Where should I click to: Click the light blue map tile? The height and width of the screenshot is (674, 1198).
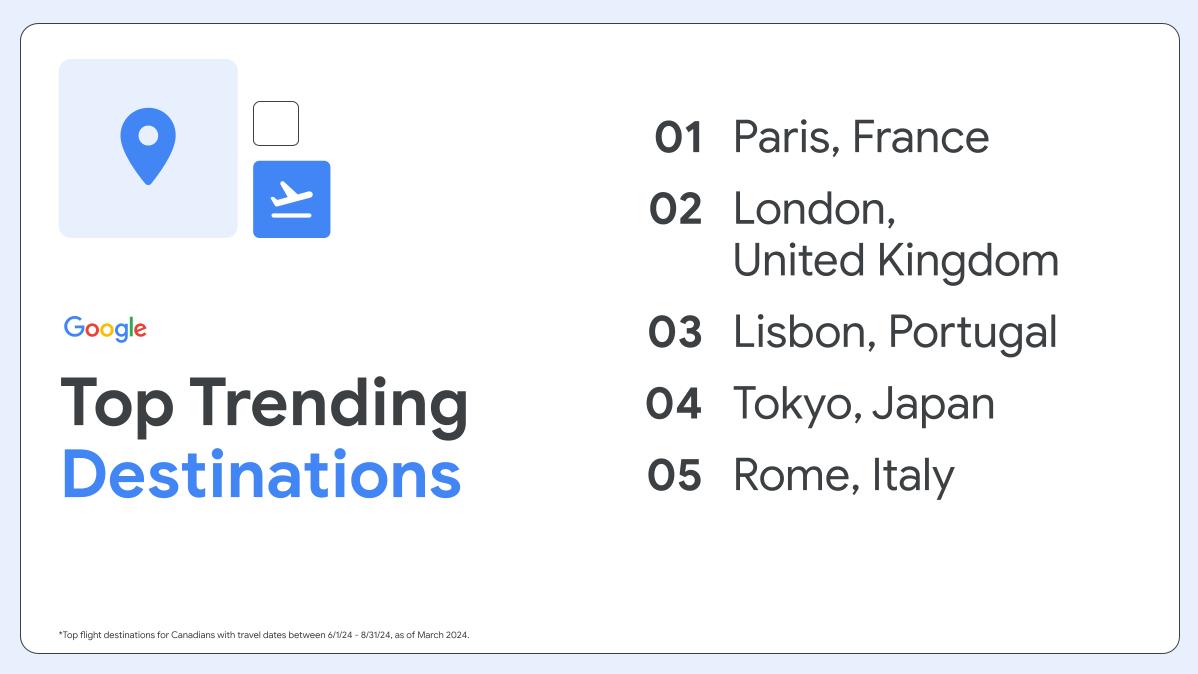(x=148, y=148)
